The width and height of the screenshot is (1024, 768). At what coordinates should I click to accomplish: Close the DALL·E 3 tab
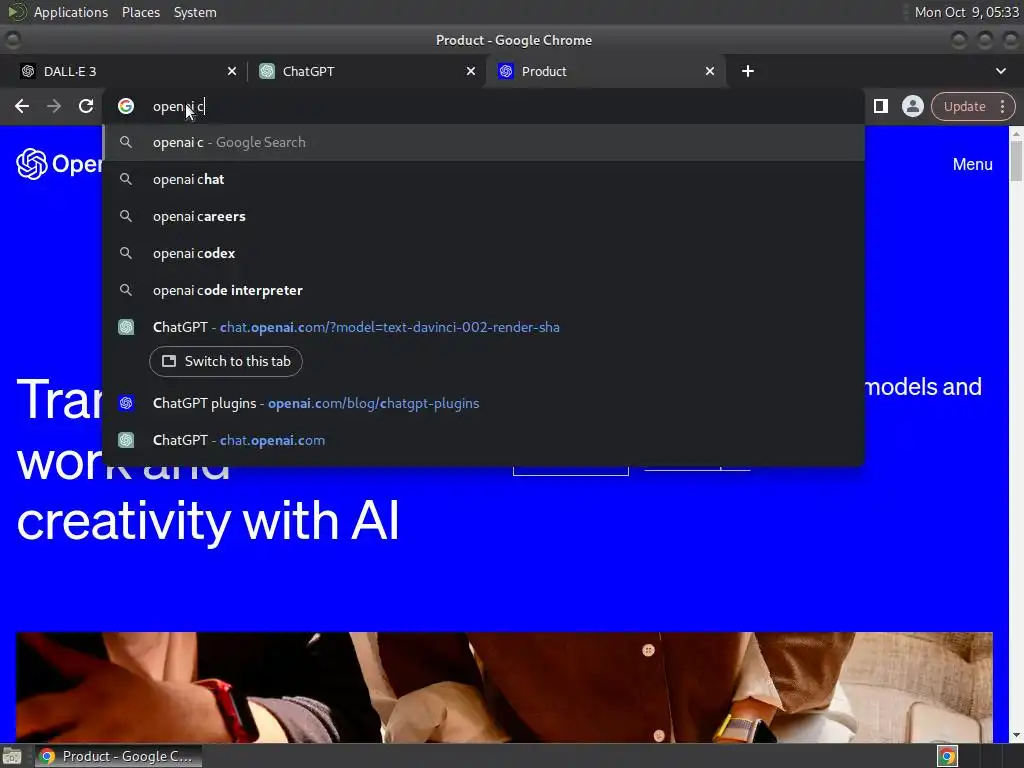(x=232, y=71)
